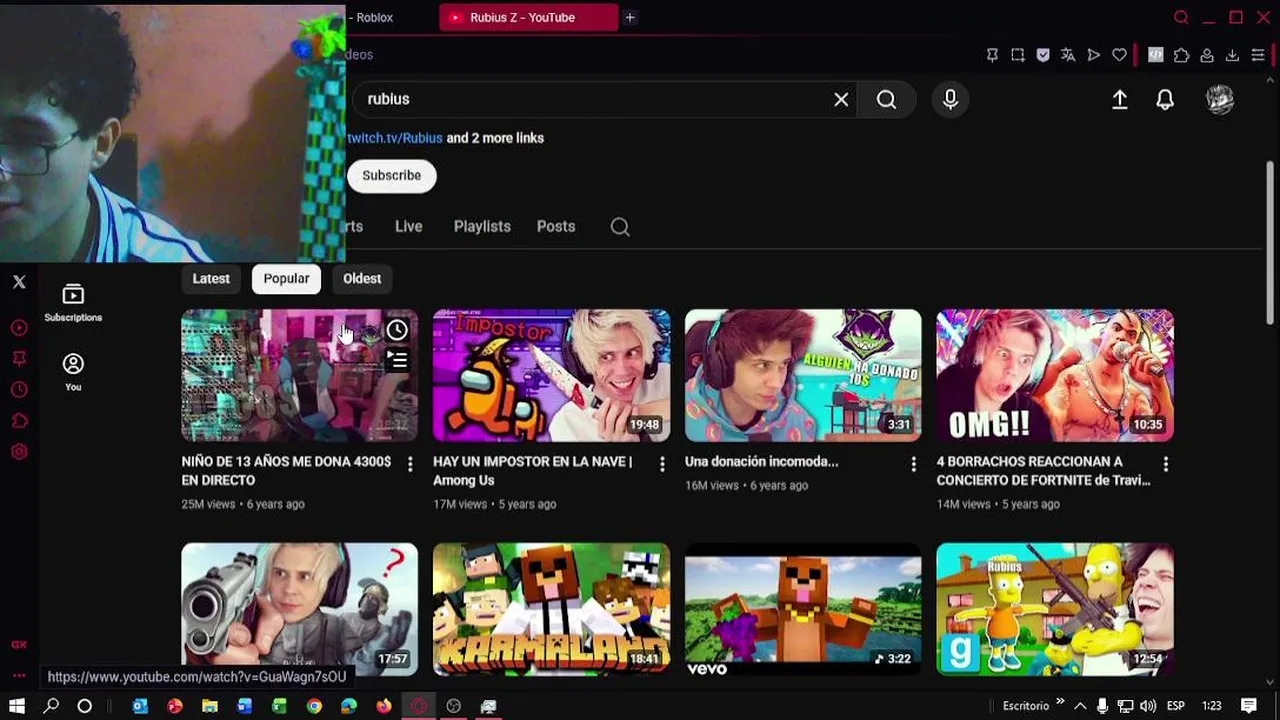
Task: Open the Posts channel tab
Action: point(556,227)
